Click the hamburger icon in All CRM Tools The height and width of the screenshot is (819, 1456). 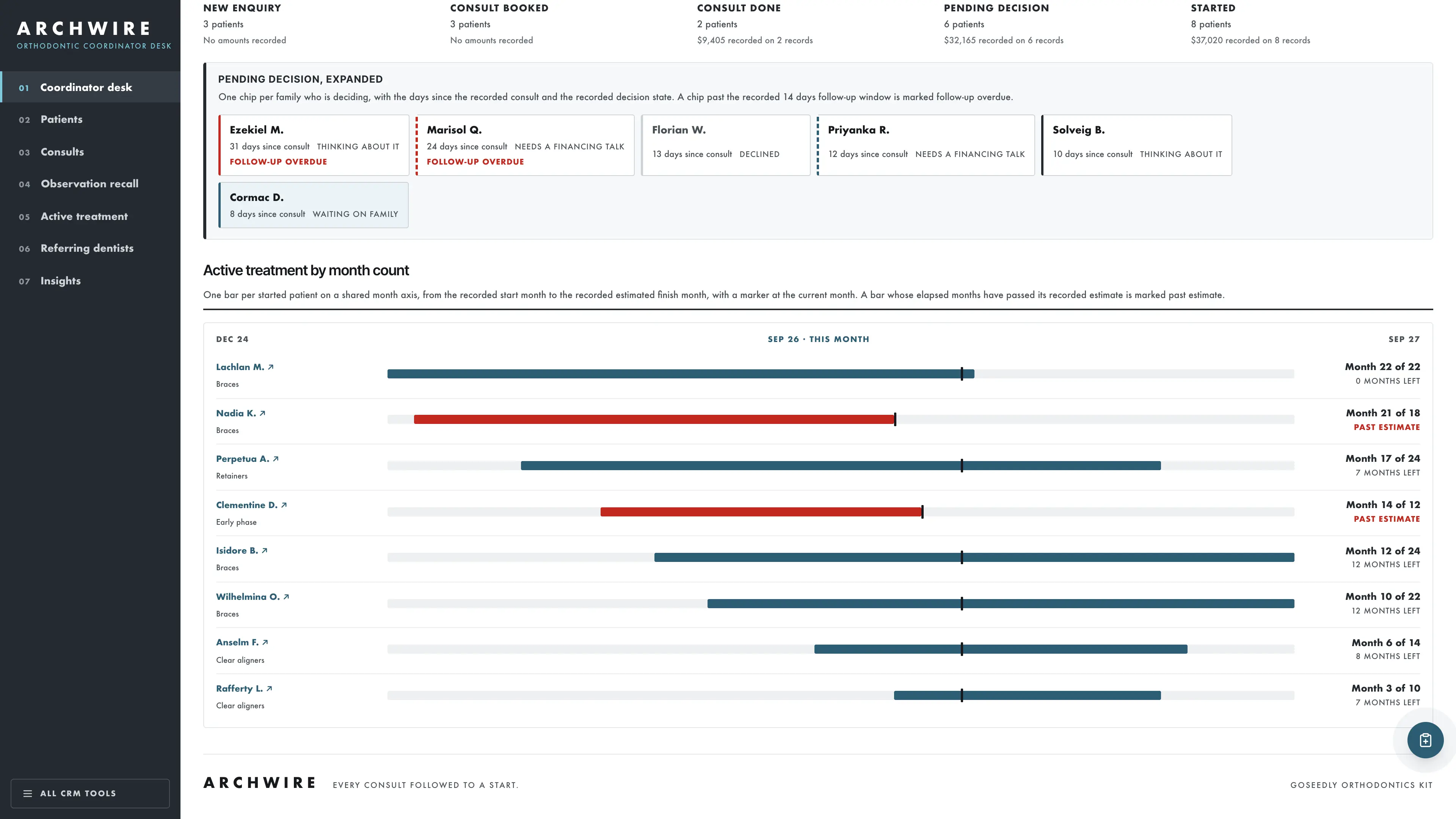[x=27, y=794]
